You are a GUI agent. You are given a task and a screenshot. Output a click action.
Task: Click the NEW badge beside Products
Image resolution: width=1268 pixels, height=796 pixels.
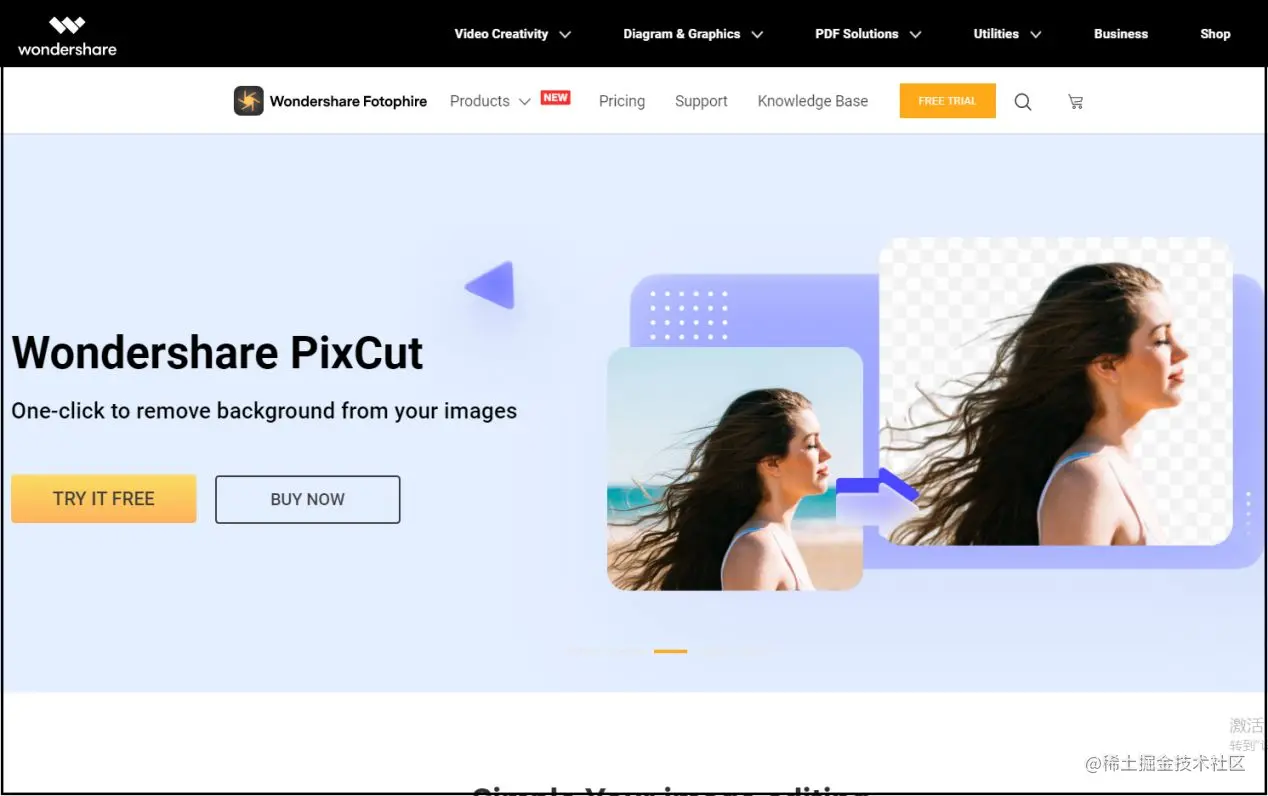tap(555, 97)
